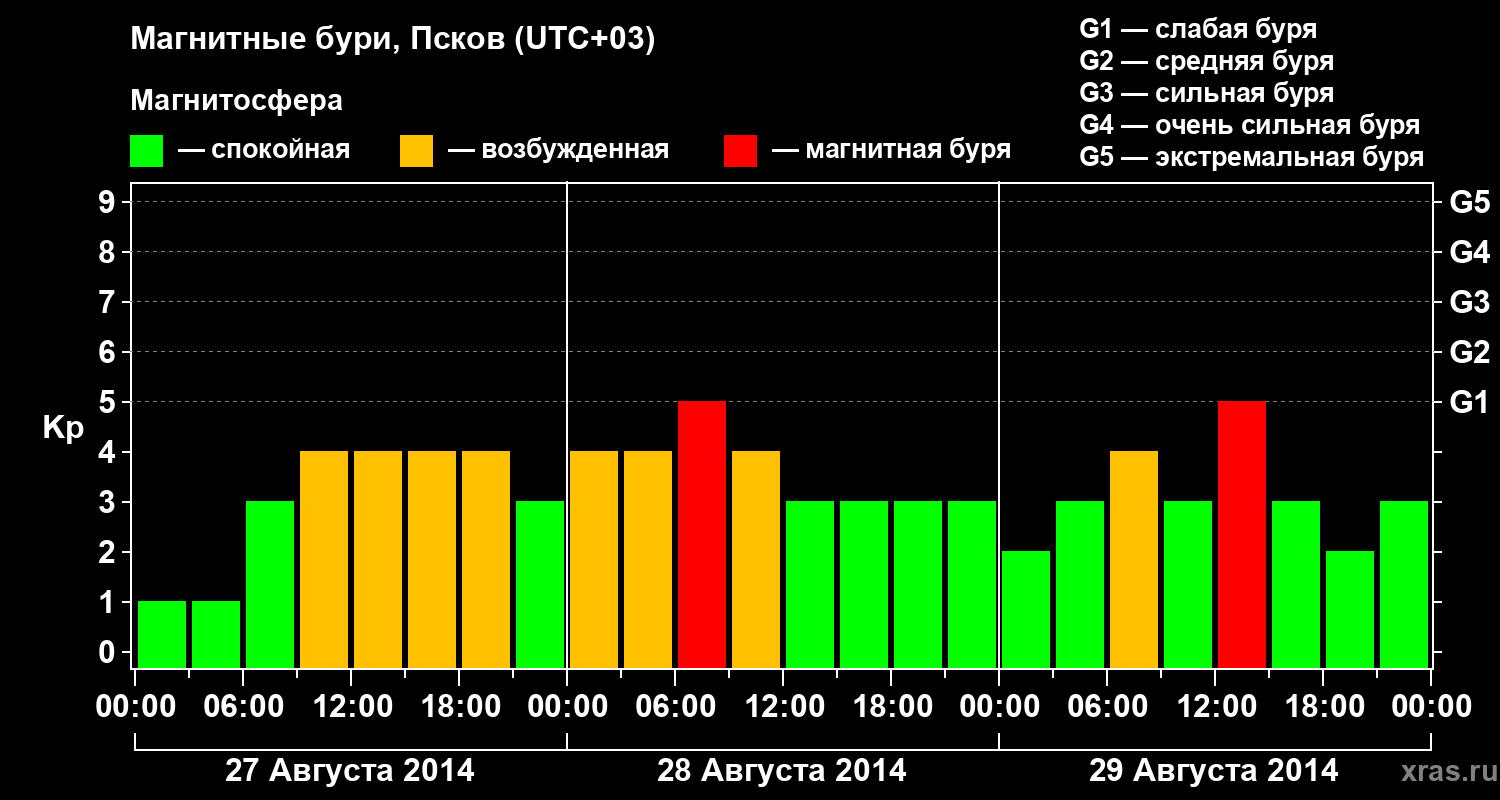Click the title «Магнитные бури, Псков (UTC+03)»
1500x800 pixels.
point(393,40)
